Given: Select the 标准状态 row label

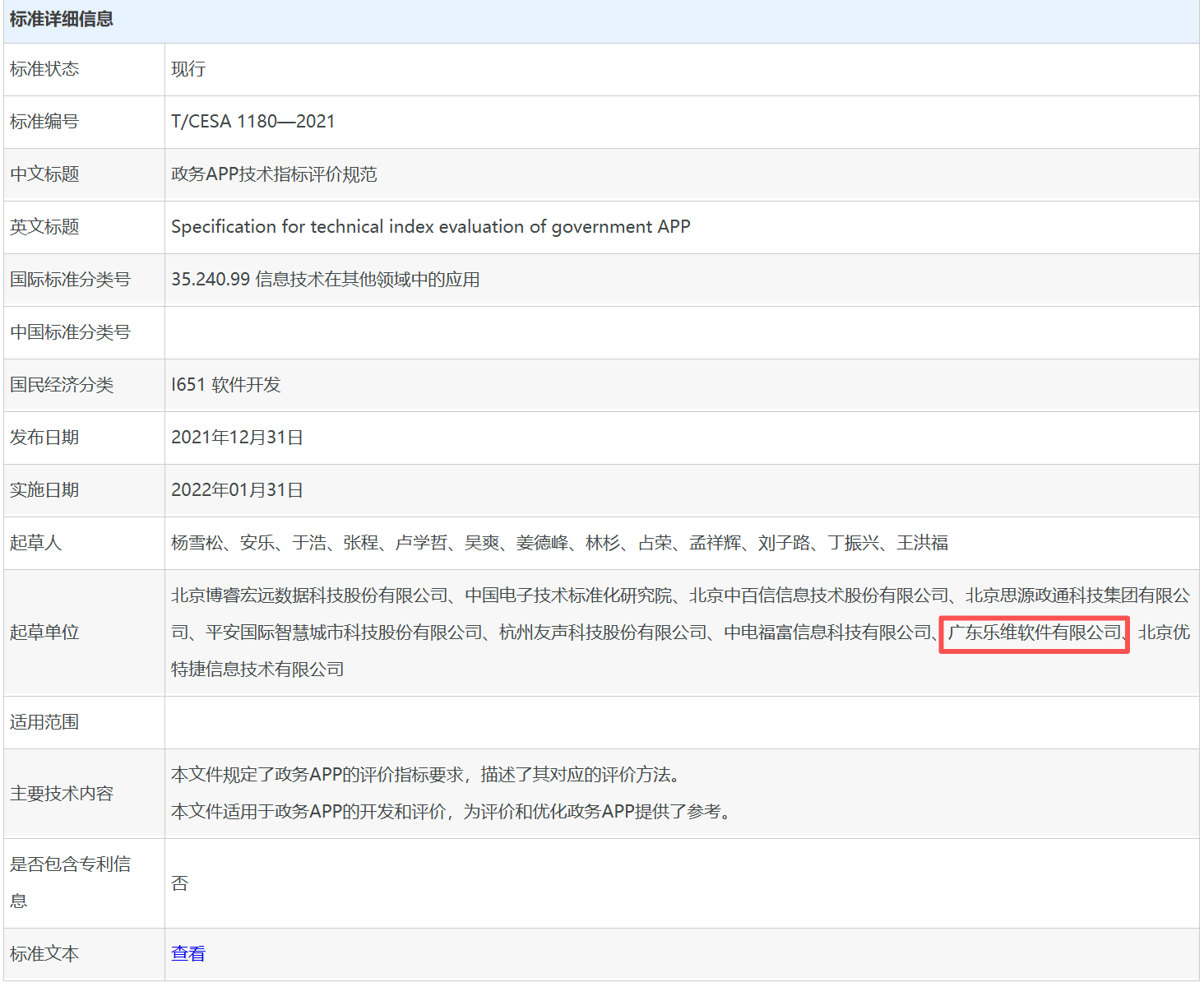Looking at the screenshot, I should (44, 69).
